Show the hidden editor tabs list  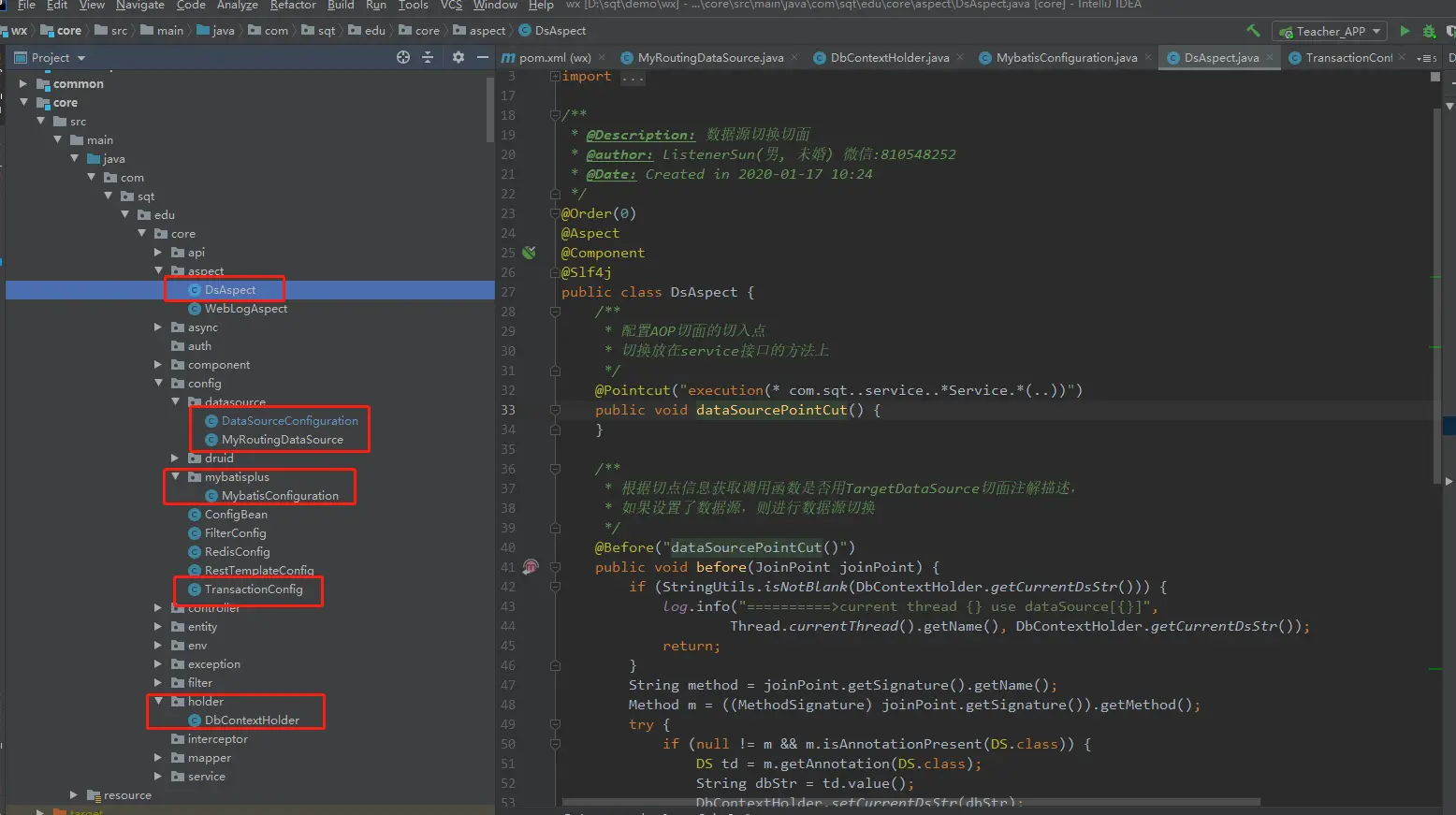click(x=1427, y=58)
